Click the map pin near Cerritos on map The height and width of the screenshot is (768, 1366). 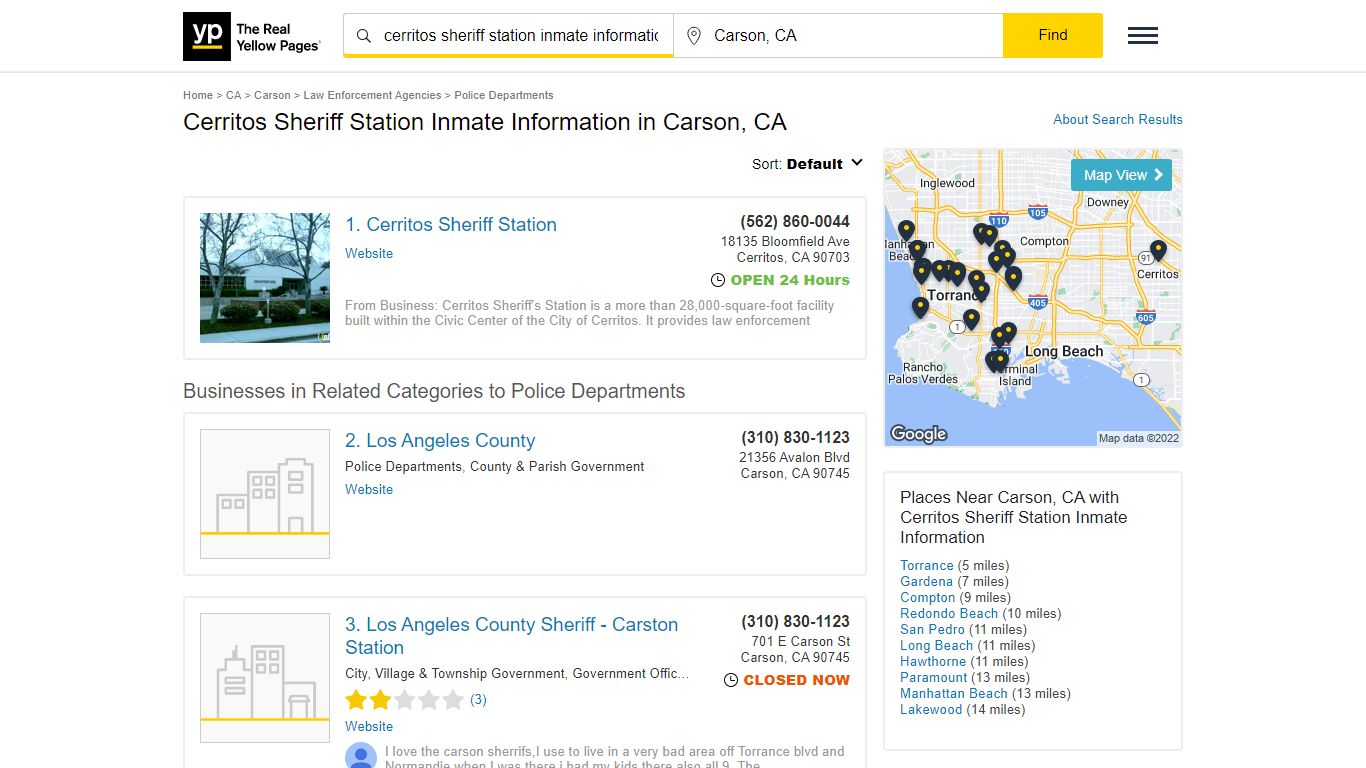tap(1158, 251)
